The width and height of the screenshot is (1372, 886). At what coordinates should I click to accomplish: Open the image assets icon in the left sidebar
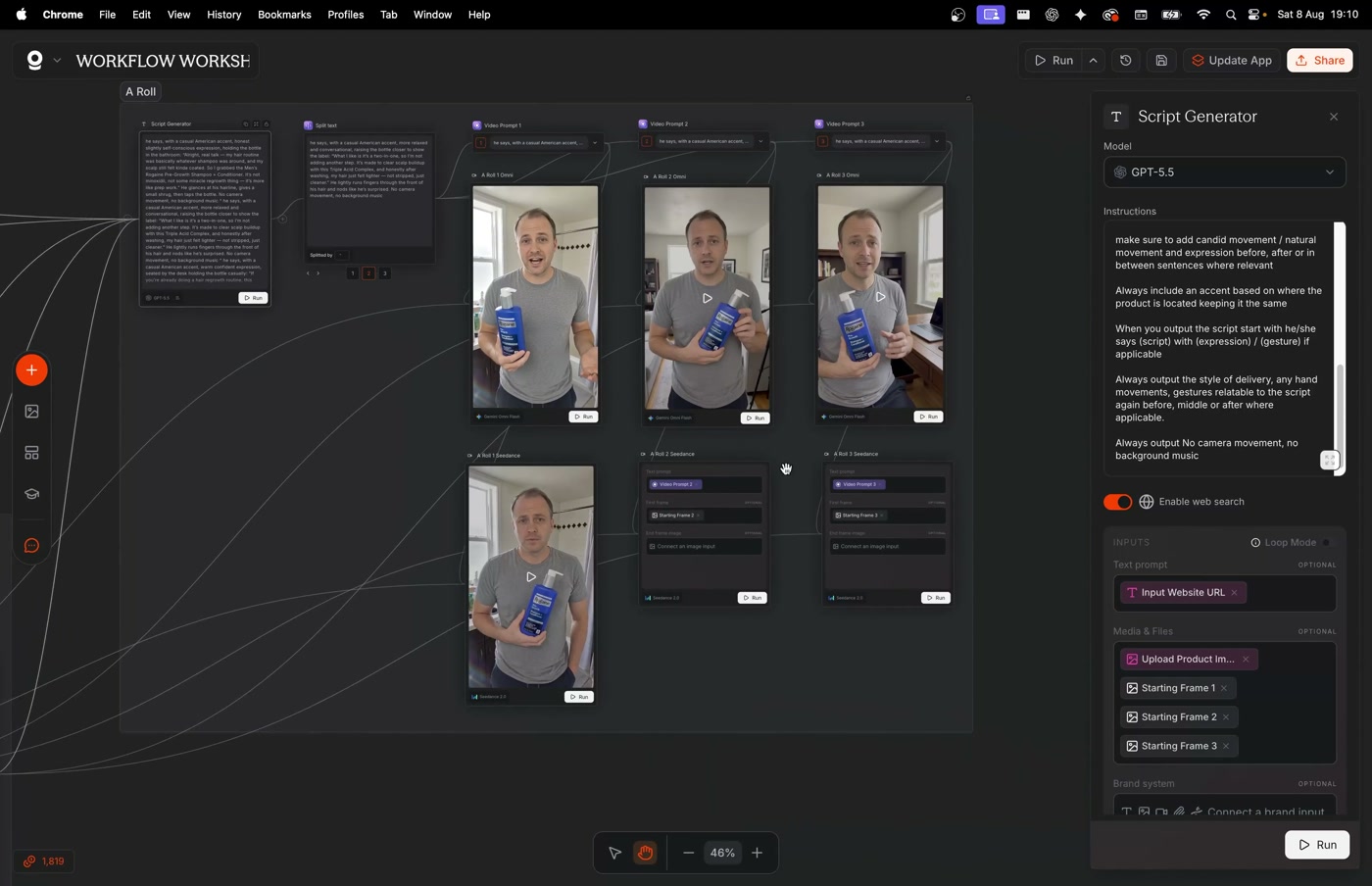coord(31,412)
